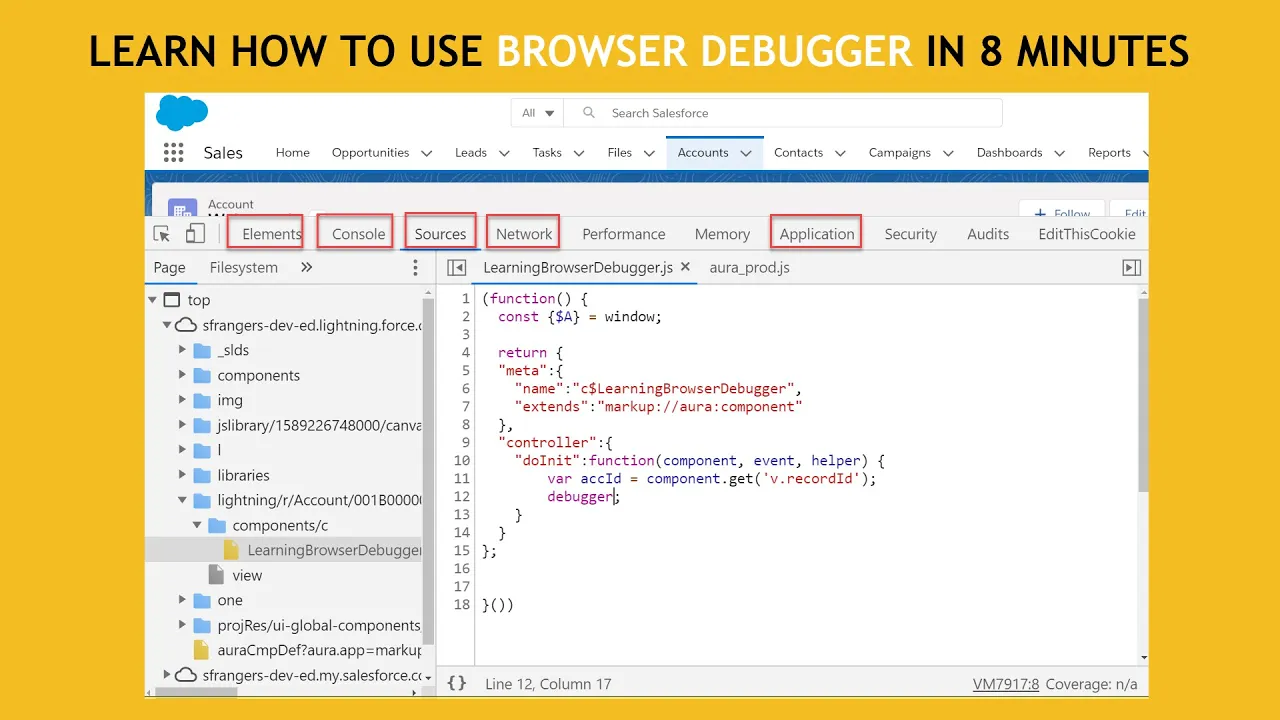Viewport: 1280px width, 720px height.
Task: Open the Opportunities nav dropdown arrow
Action: [x=427, y=153]
